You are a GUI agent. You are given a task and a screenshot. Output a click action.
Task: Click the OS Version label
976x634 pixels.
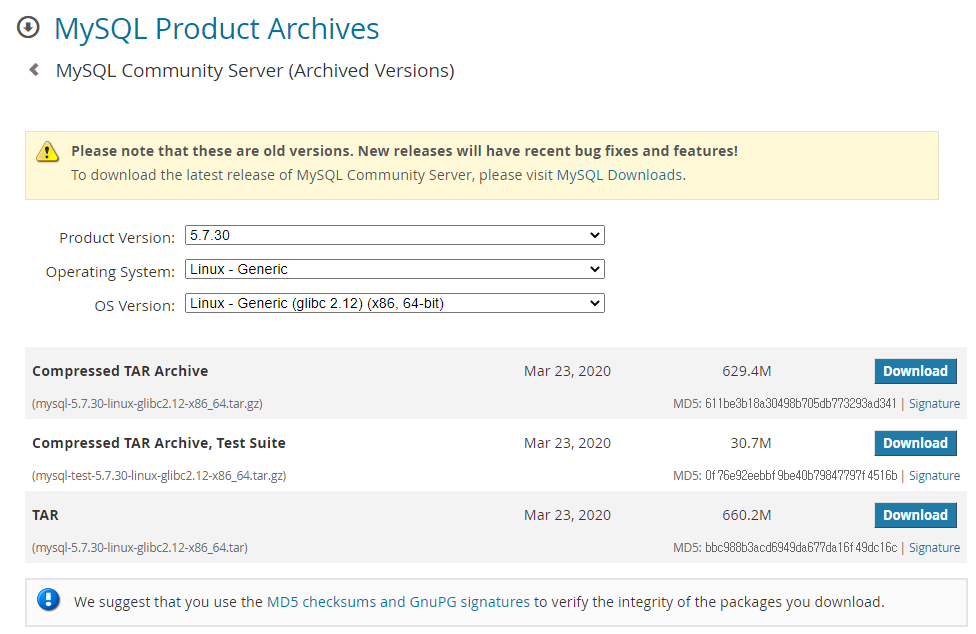(134, 306)
